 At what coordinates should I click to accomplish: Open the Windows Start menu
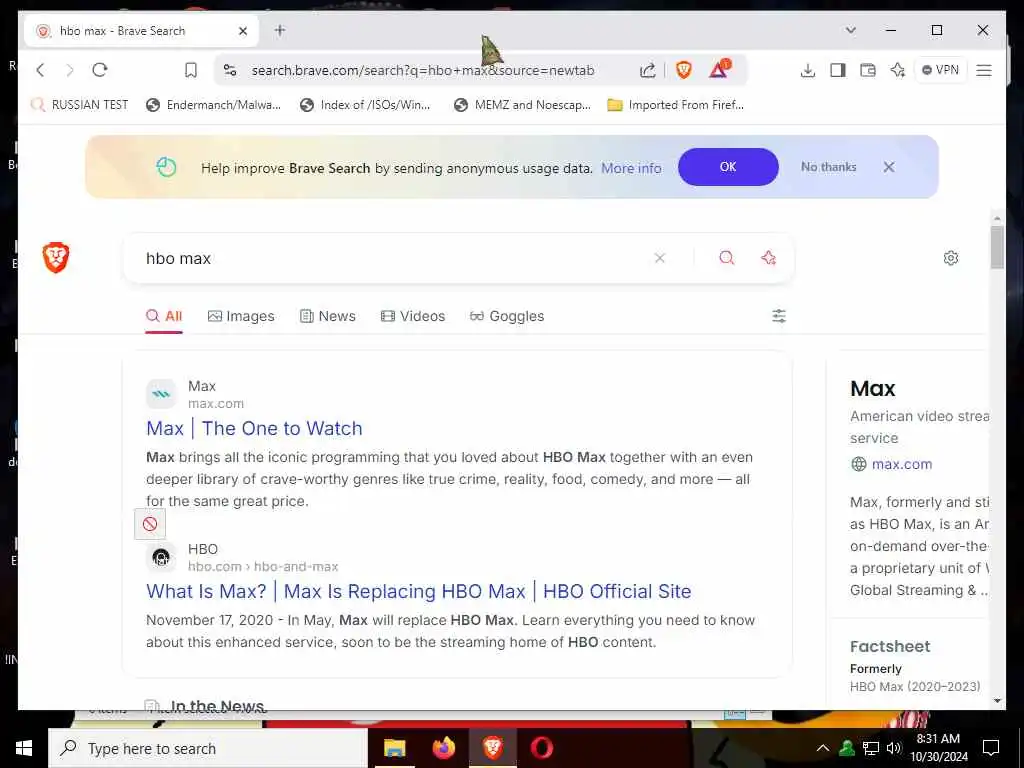(x=24, y=748)
